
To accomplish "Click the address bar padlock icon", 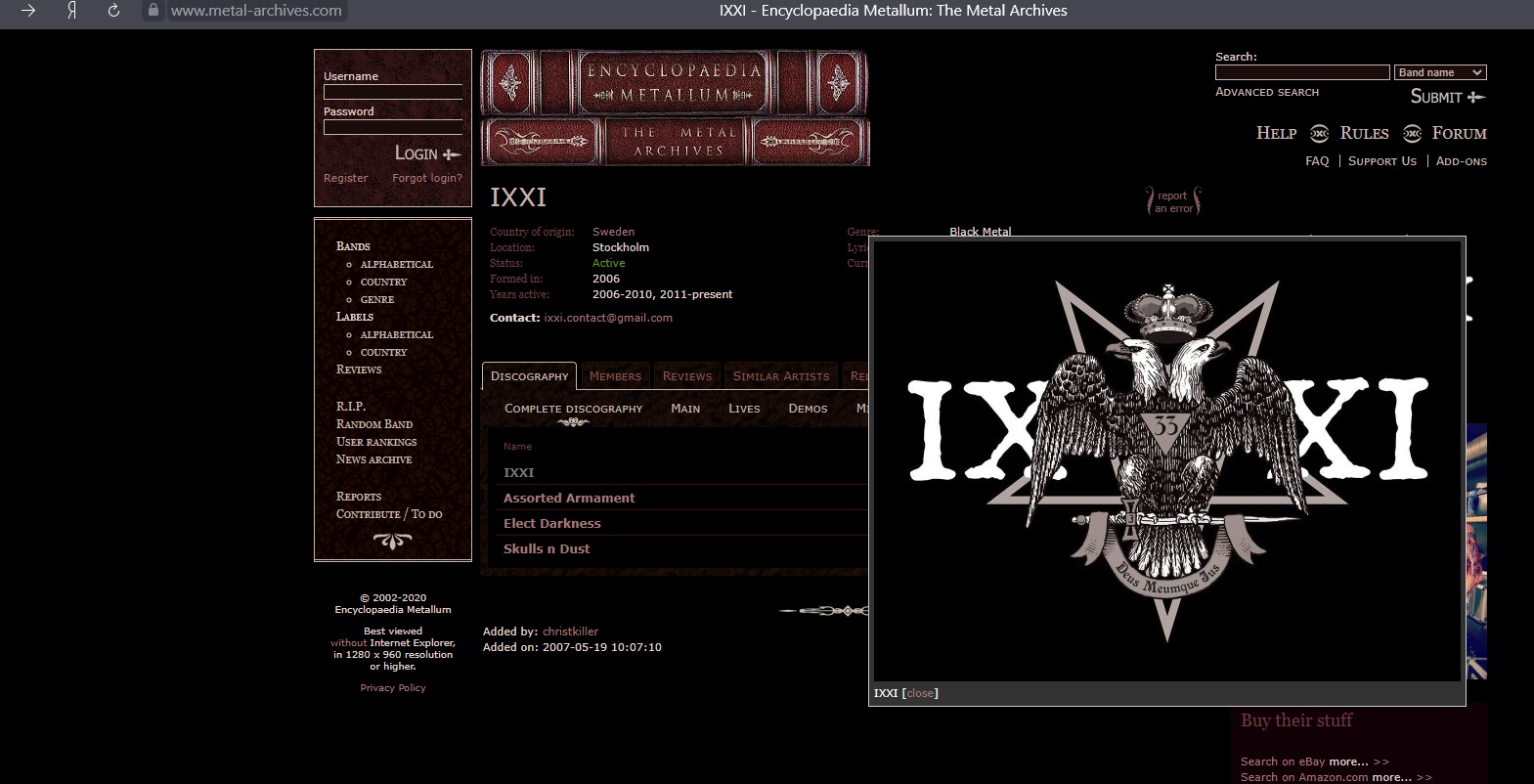I will coord(153,11).
